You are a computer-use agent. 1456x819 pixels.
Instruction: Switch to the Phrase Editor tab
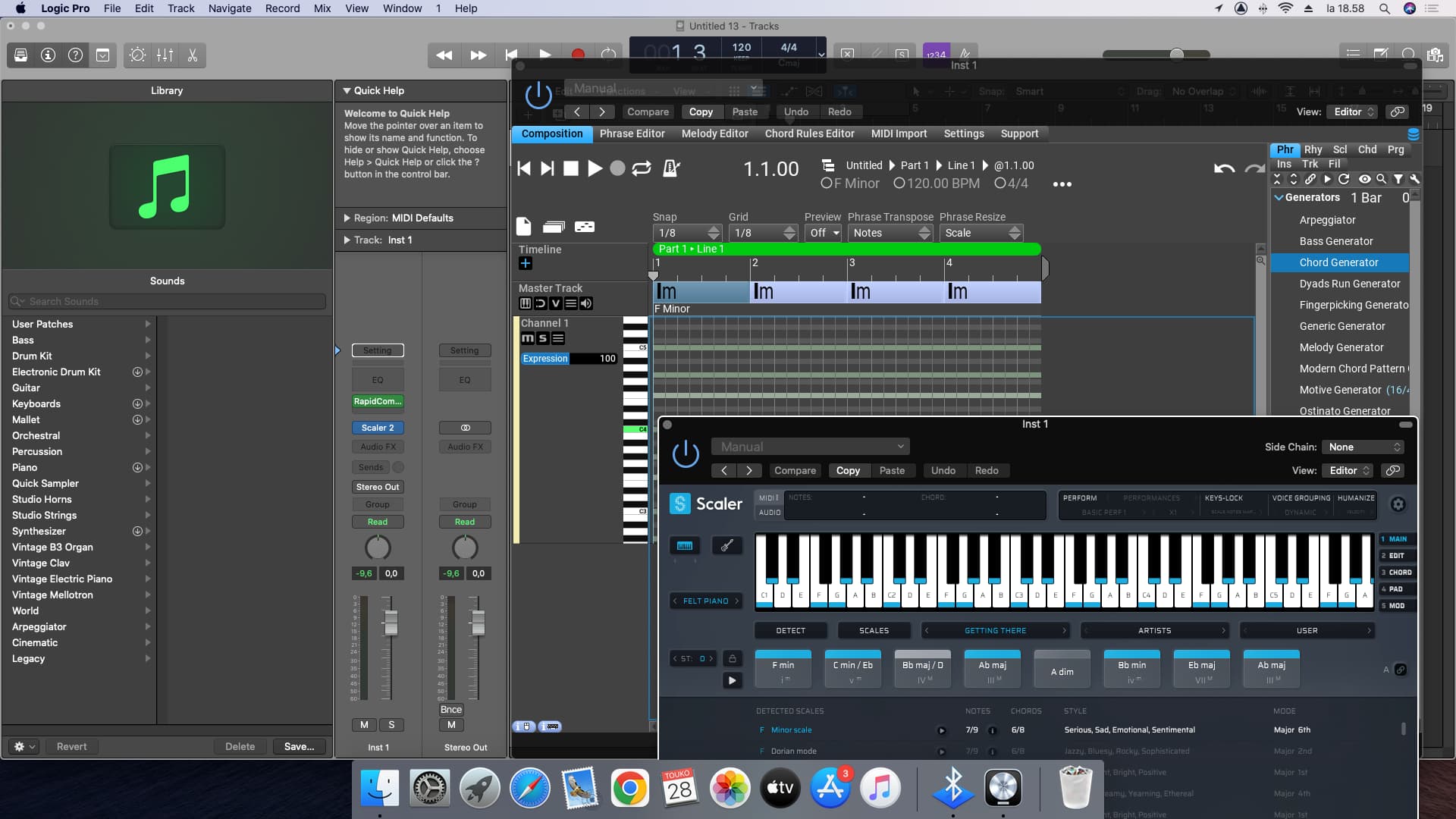632,133
